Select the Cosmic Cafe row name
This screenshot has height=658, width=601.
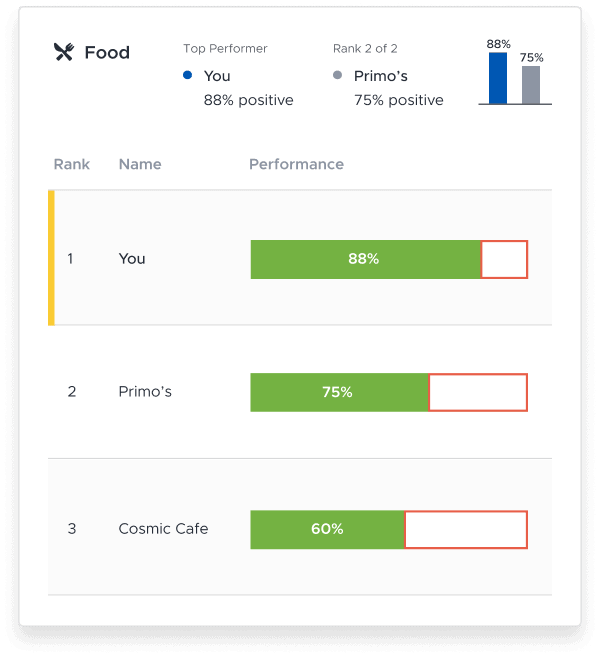click(x=163, y=528)
